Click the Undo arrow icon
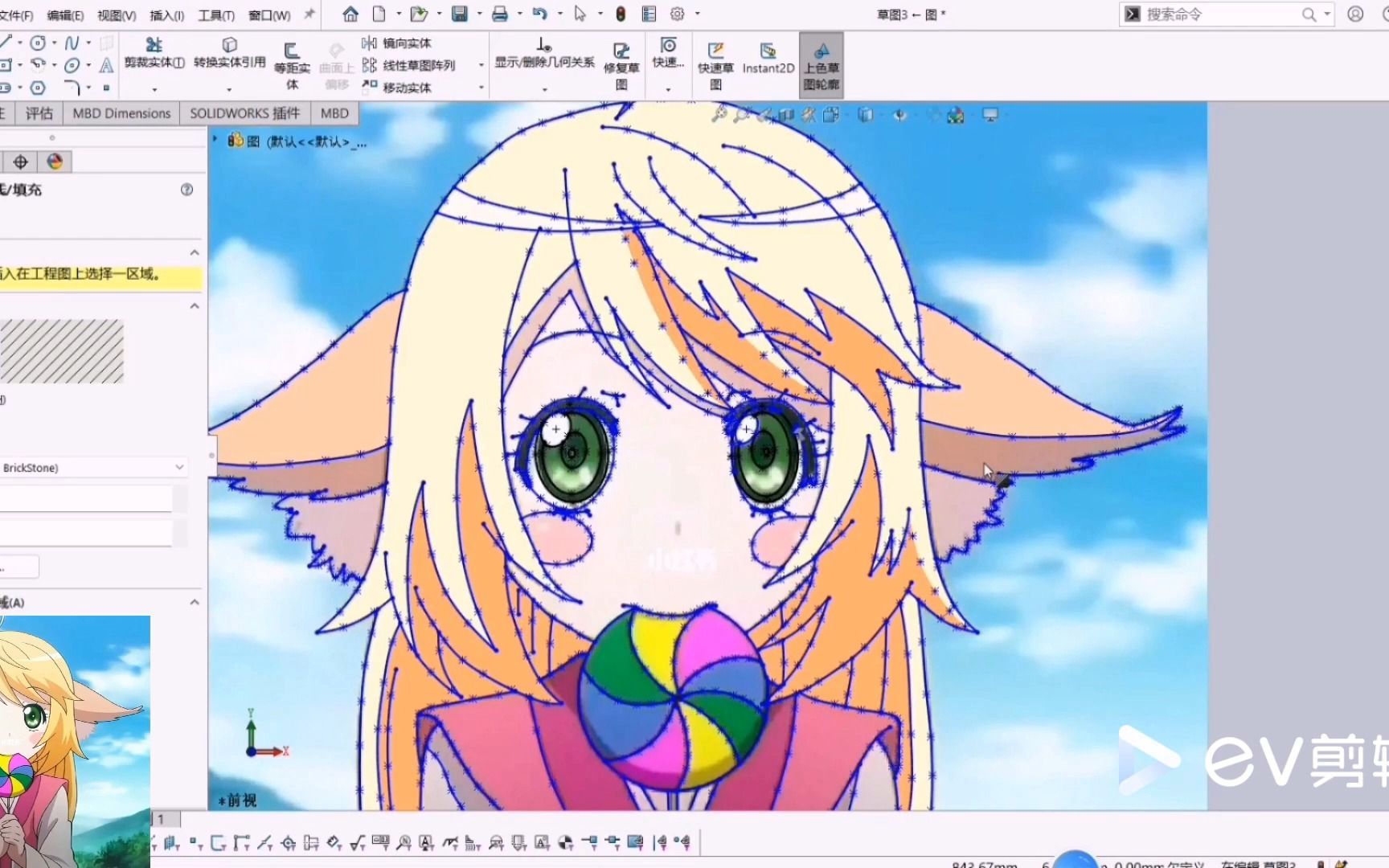The image size is (1389, 868). click(x=539, y=14)
